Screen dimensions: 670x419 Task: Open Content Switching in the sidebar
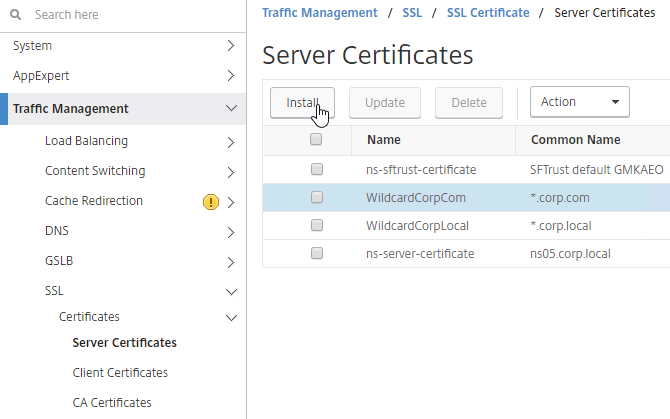(95, 171)
